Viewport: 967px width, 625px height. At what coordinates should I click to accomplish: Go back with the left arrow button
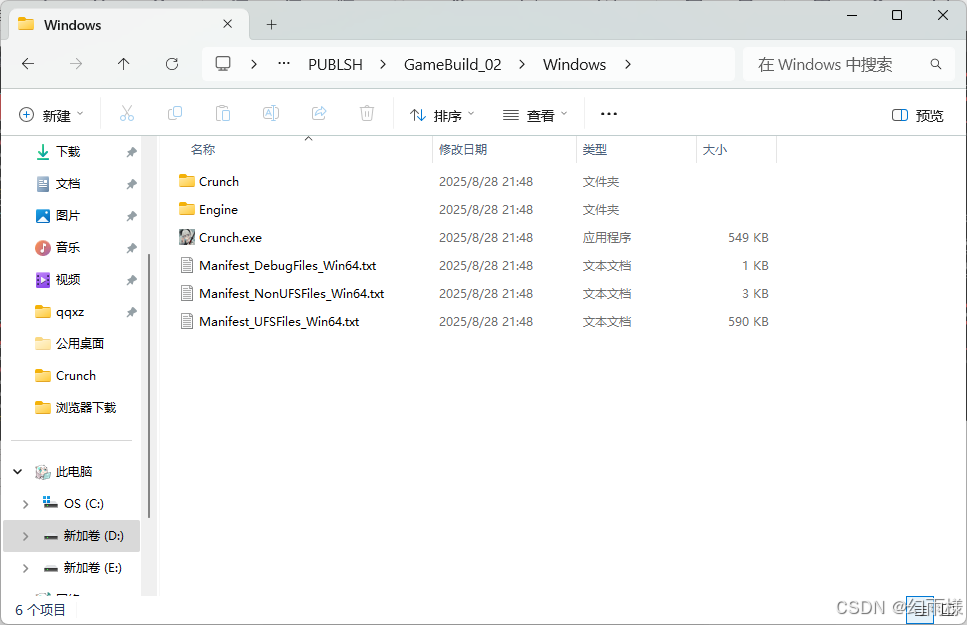pos(28,64)
